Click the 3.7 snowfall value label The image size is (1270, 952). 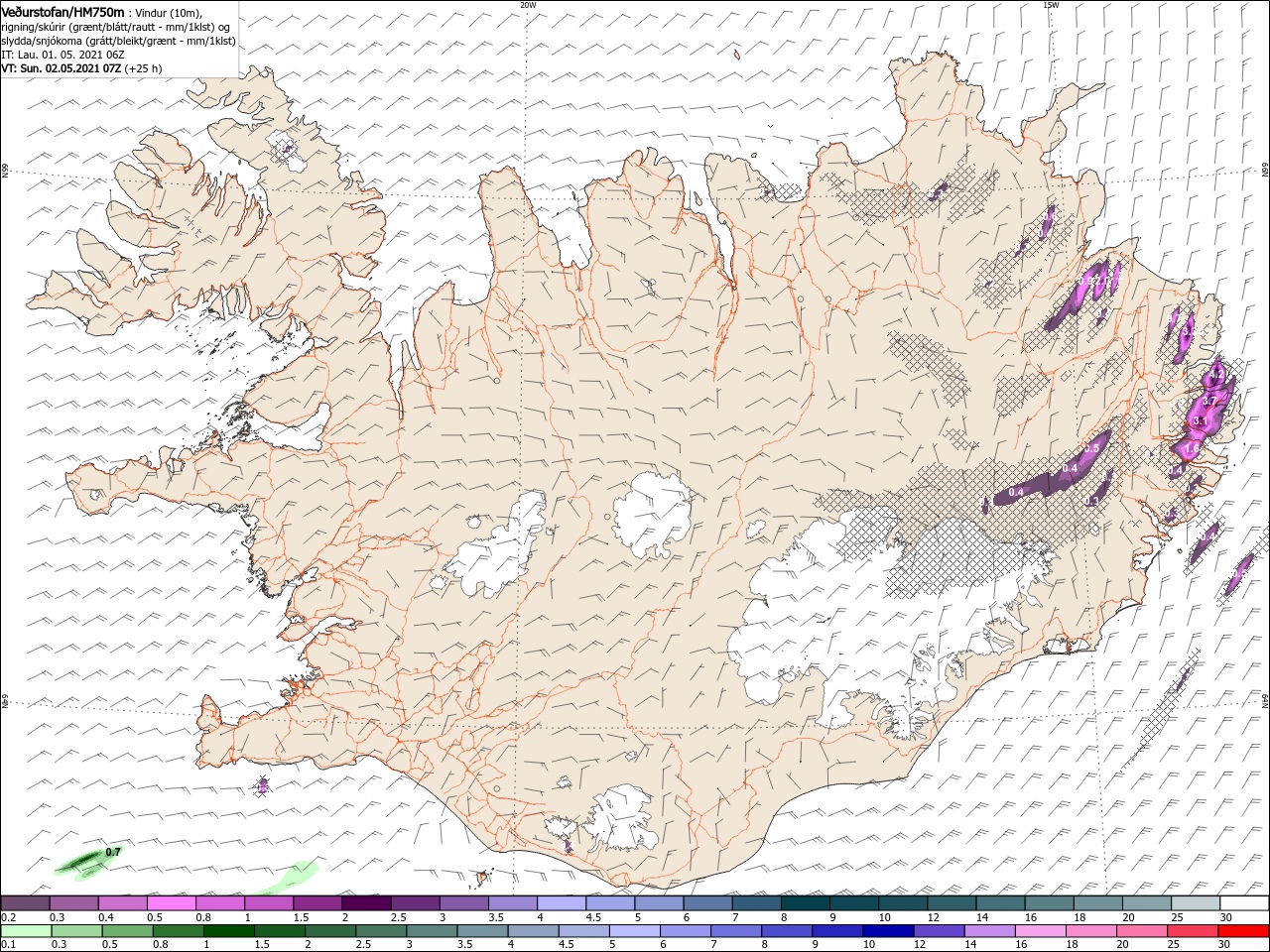click(x=1208, y=401)
